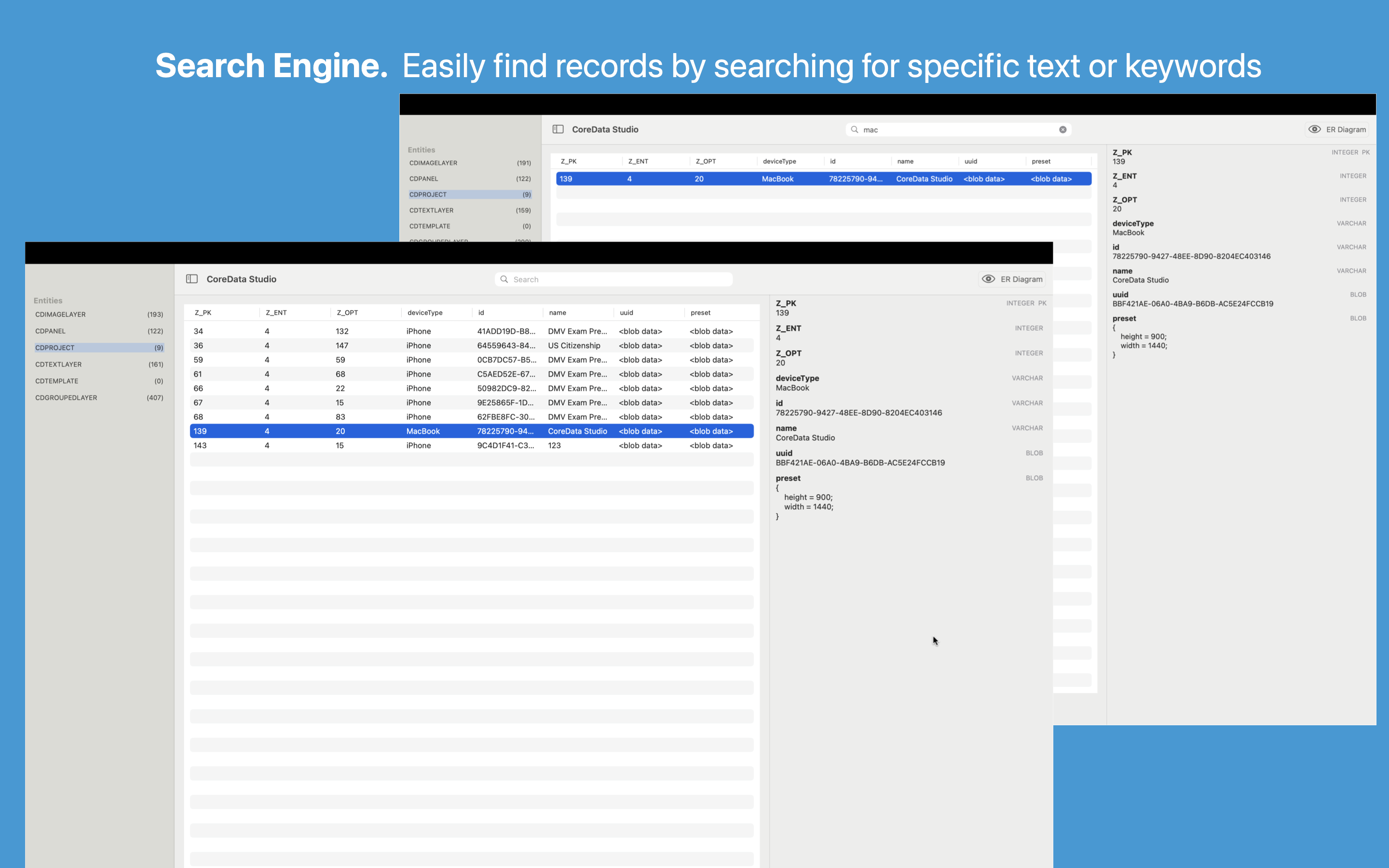Select CDPROJECT entity in front window sidebar
Viewport: 1389px width, 868px height.
point(99,348)
